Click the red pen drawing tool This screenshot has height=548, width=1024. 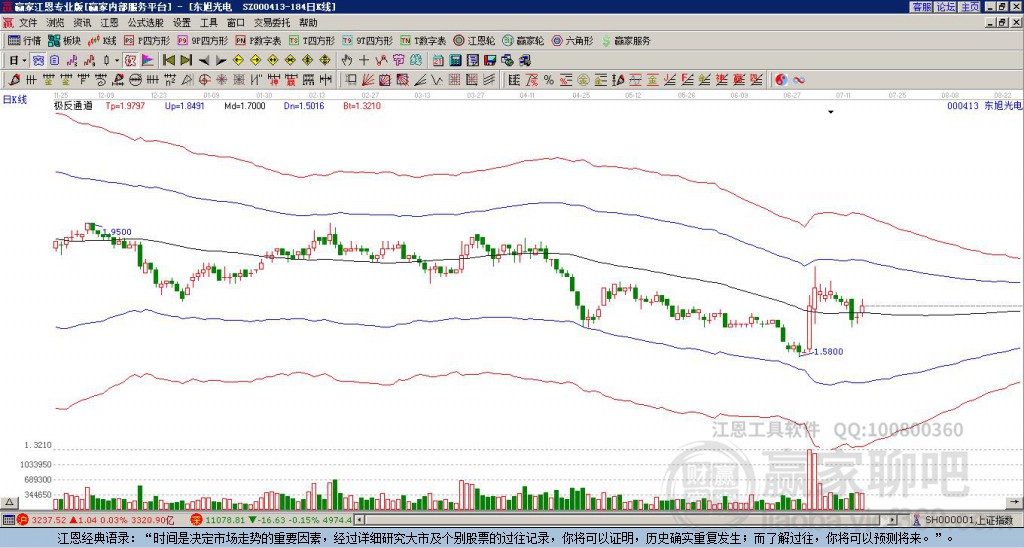(14, 80)
